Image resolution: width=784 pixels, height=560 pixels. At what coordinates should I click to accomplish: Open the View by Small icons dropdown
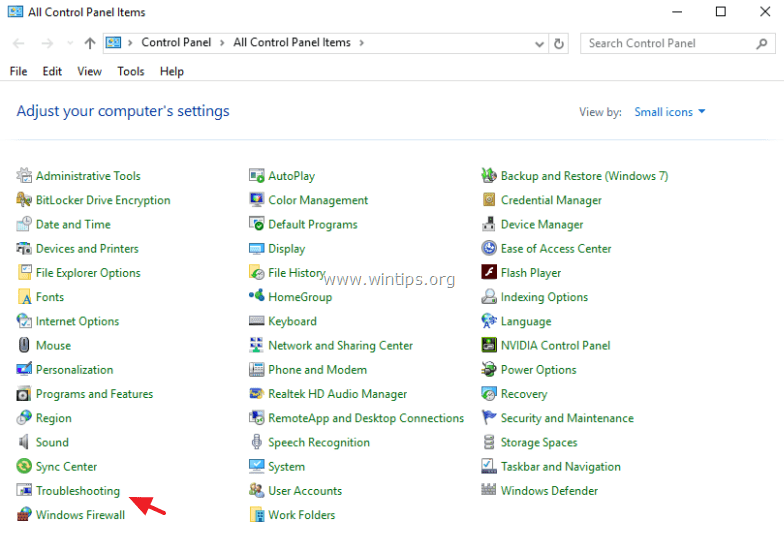670,112
